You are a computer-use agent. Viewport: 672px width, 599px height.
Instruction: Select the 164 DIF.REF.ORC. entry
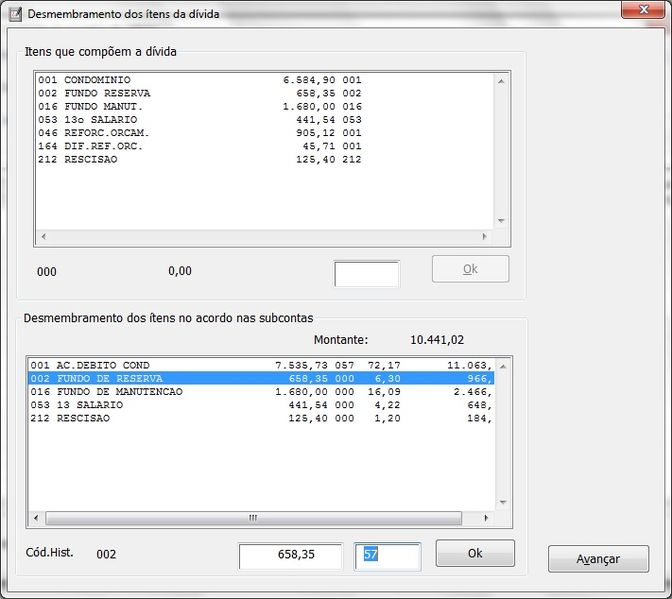coord(200,146)
